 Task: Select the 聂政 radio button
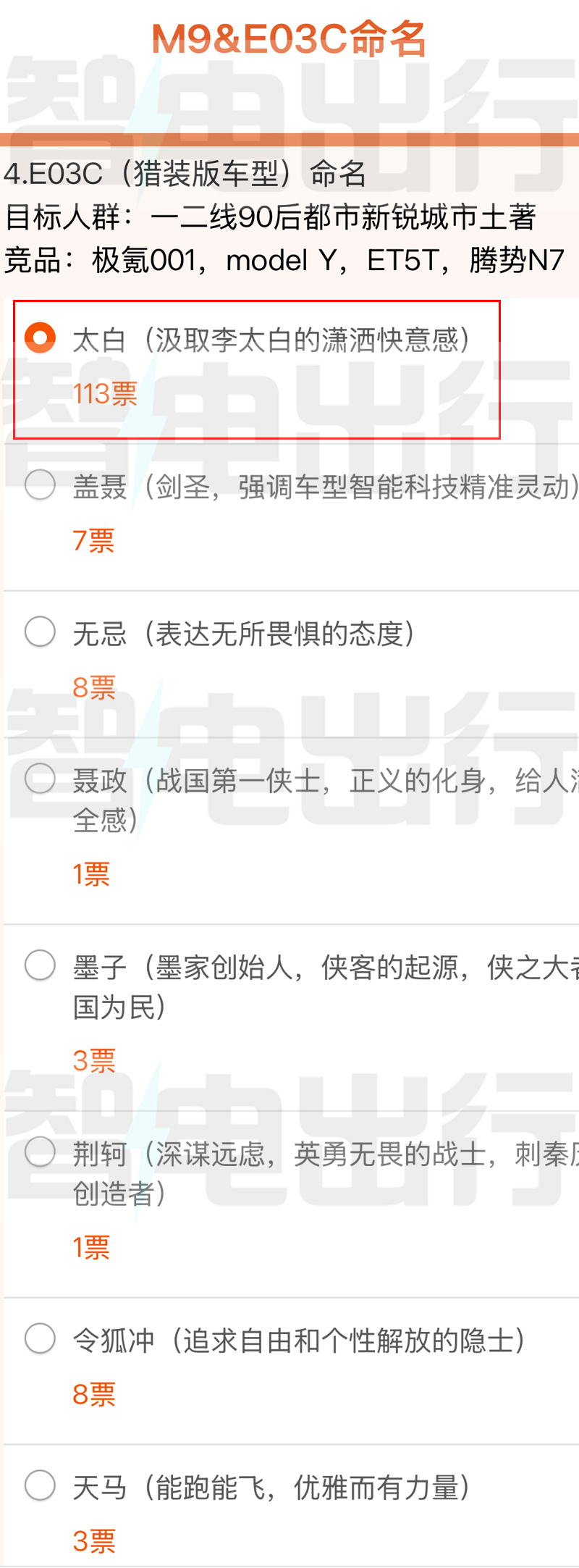(x=40, y=779)
